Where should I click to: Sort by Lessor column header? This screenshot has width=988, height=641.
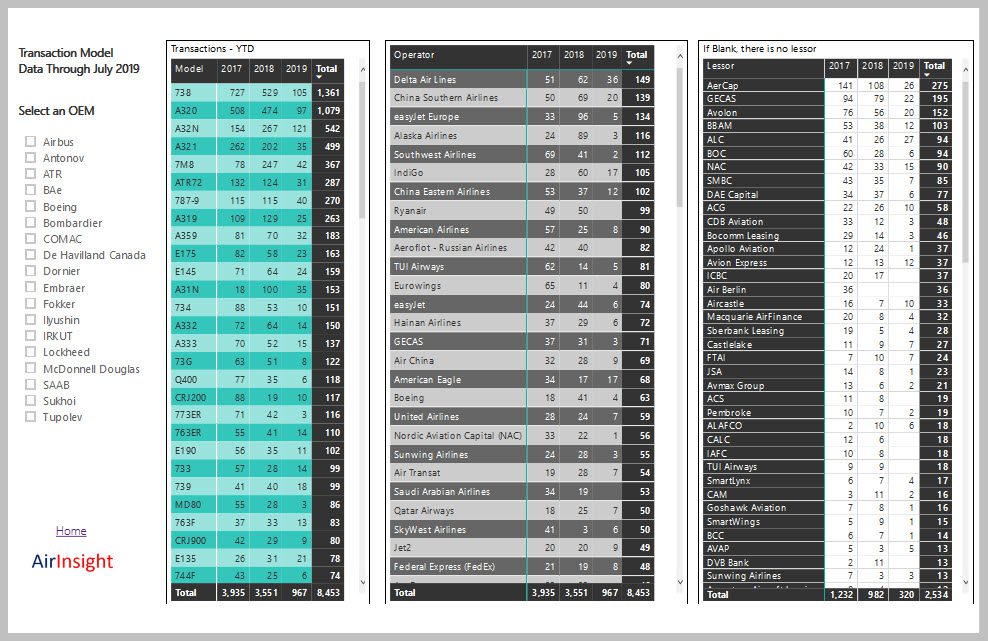(x=720, y=67)
